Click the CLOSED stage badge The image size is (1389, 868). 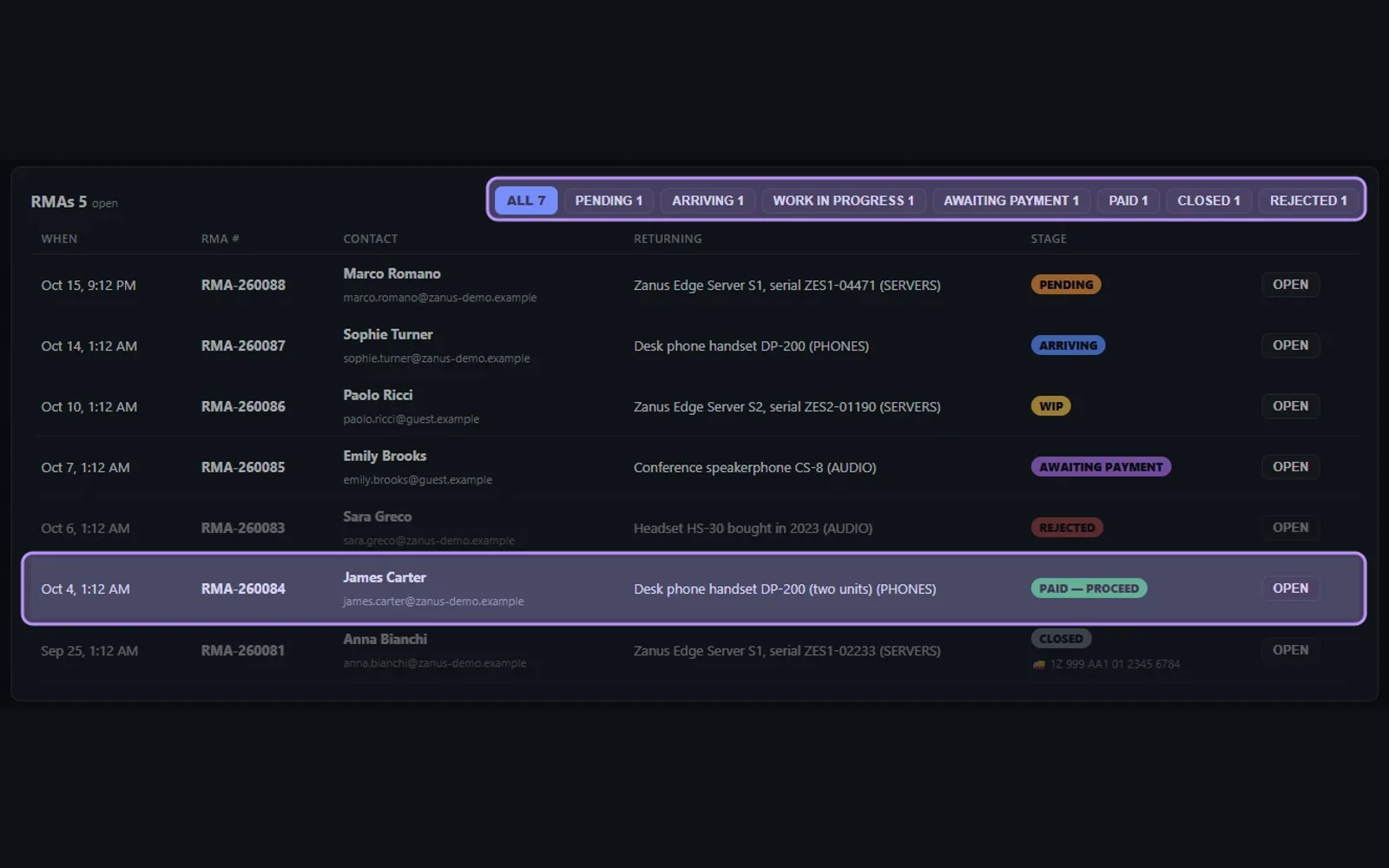click(1061, 639)
